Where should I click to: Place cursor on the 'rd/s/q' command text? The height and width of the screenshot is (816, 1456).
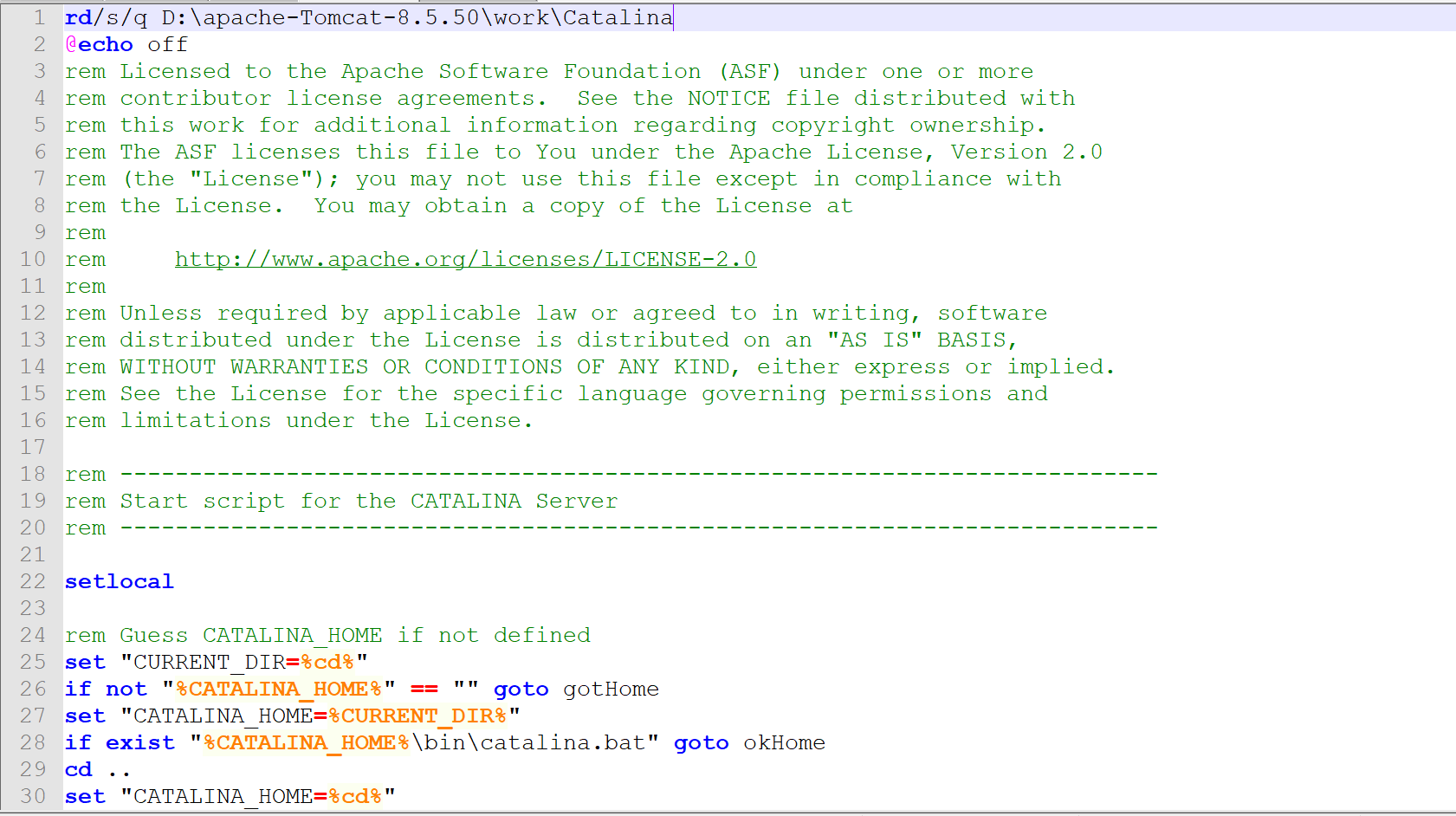(x=106, y=17)
